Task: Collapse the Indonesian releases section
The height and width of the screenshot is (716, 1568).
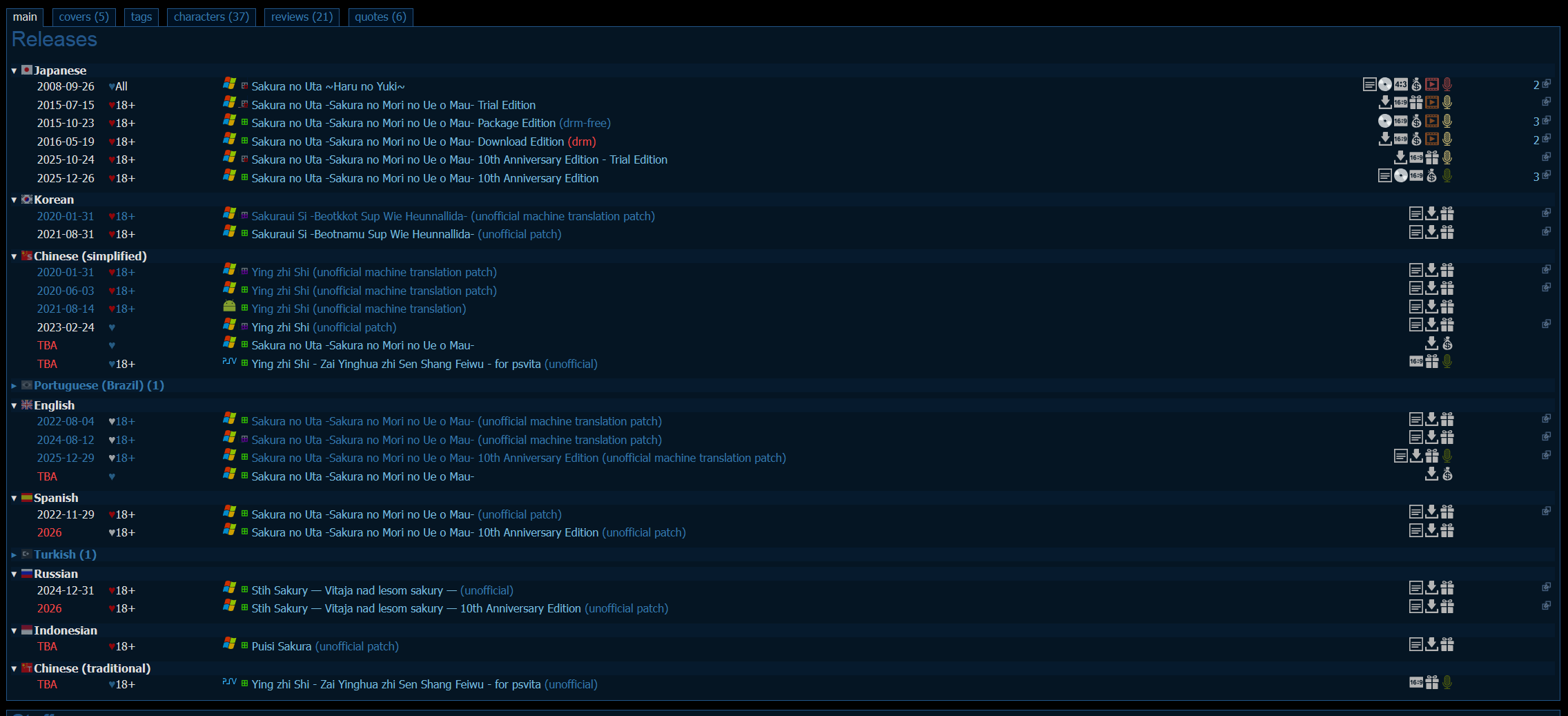Action: 14,630
